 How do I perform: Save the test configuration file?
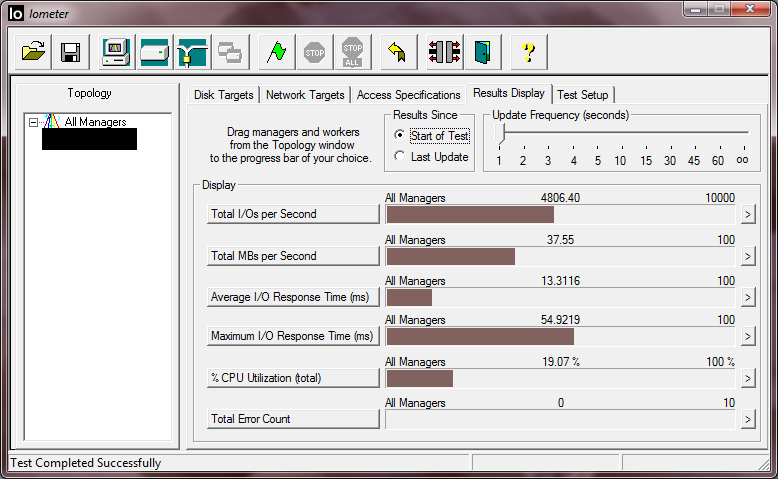71,52
